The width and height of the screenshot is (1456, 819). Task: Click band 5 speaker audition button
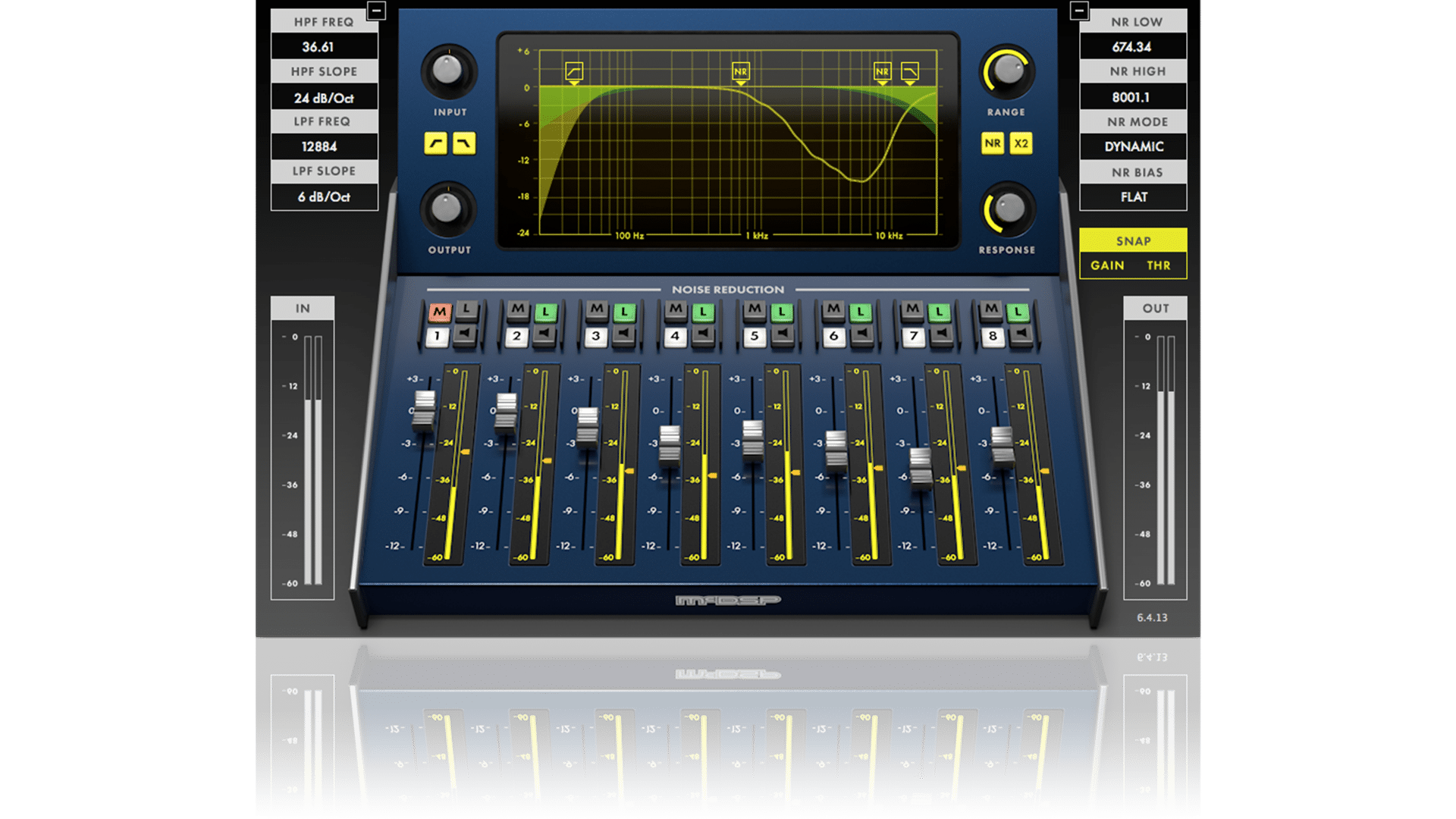(782, 334)
